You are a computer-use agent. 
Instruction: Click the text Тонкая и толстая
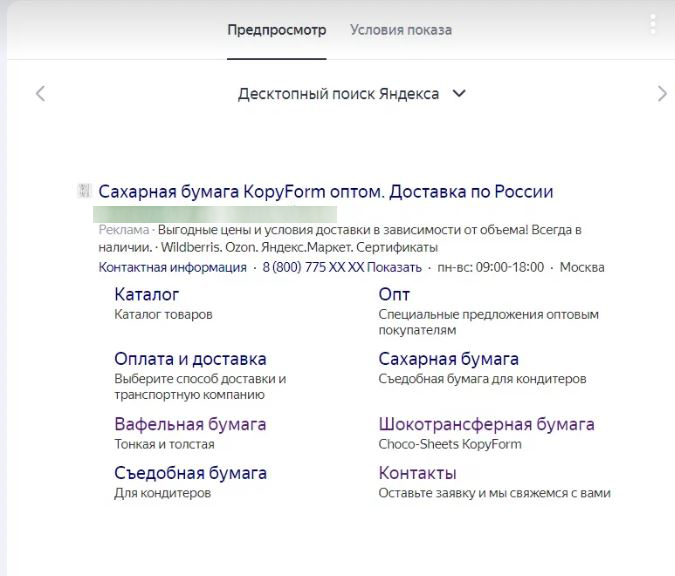click(x=164, y=444)
